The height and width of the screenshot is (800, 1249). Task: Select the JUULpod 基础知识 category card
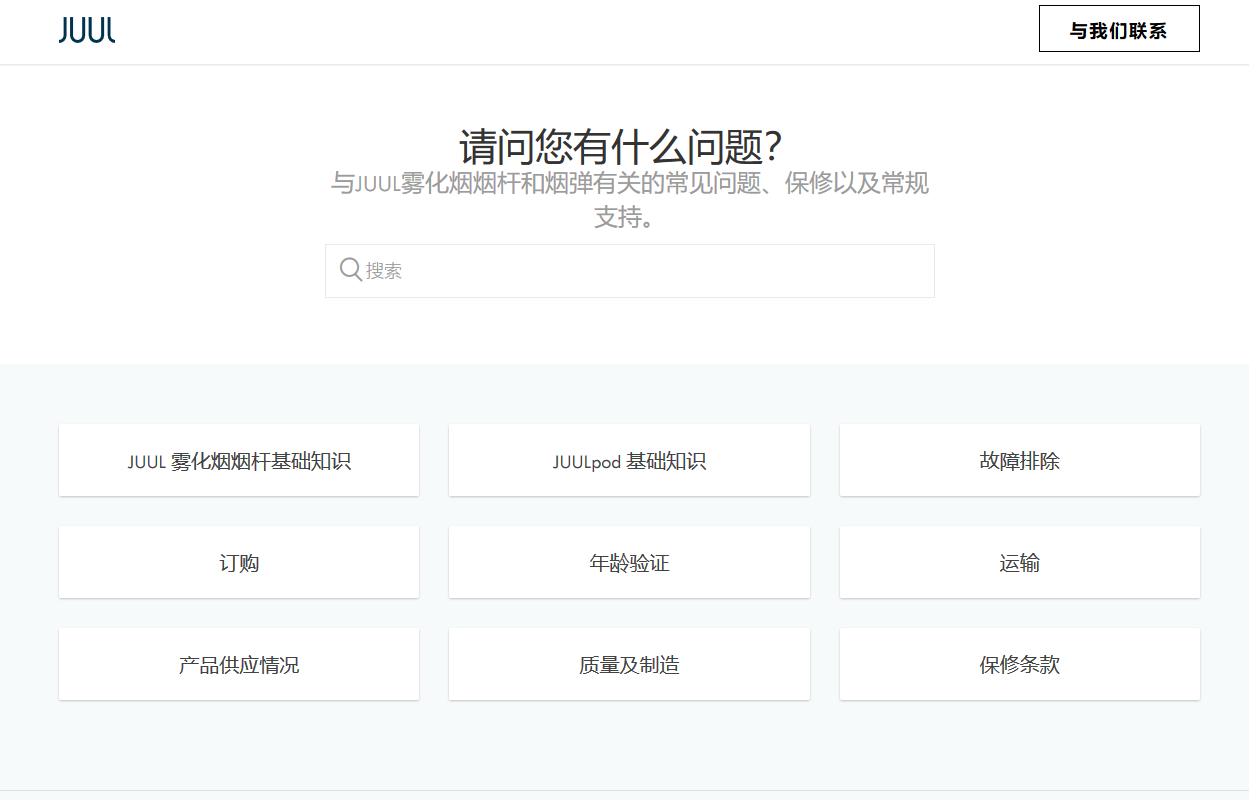coord(629,460)
